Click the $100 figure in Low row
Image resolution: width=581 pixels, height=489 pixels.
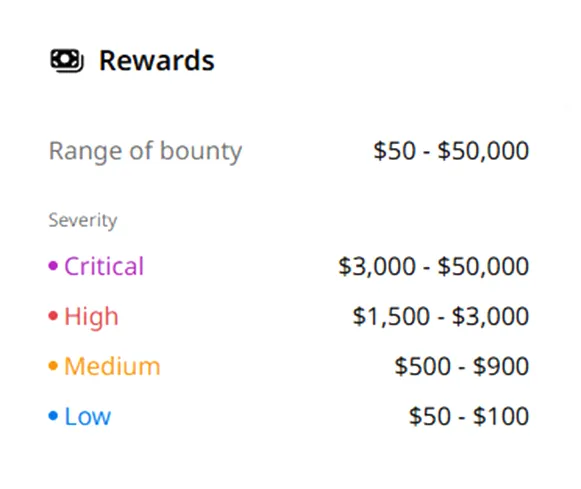tap(501, 416)
